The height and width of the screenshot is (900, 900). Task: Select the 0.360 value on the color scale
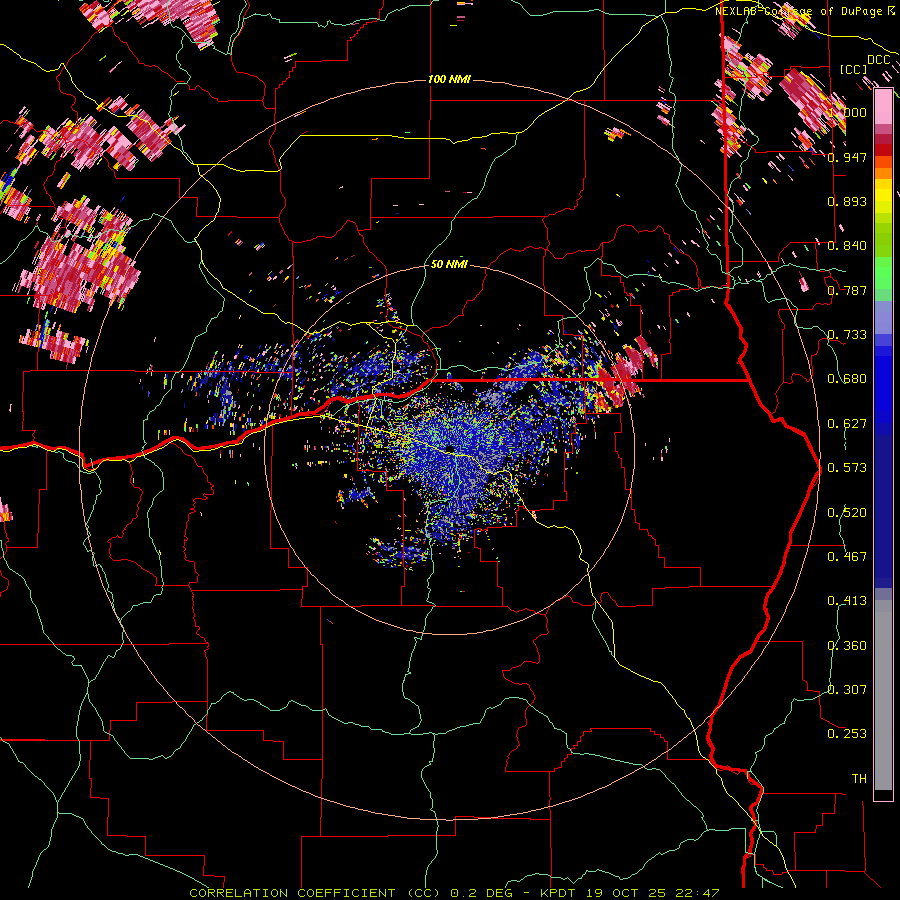click(x=847, y=645)
